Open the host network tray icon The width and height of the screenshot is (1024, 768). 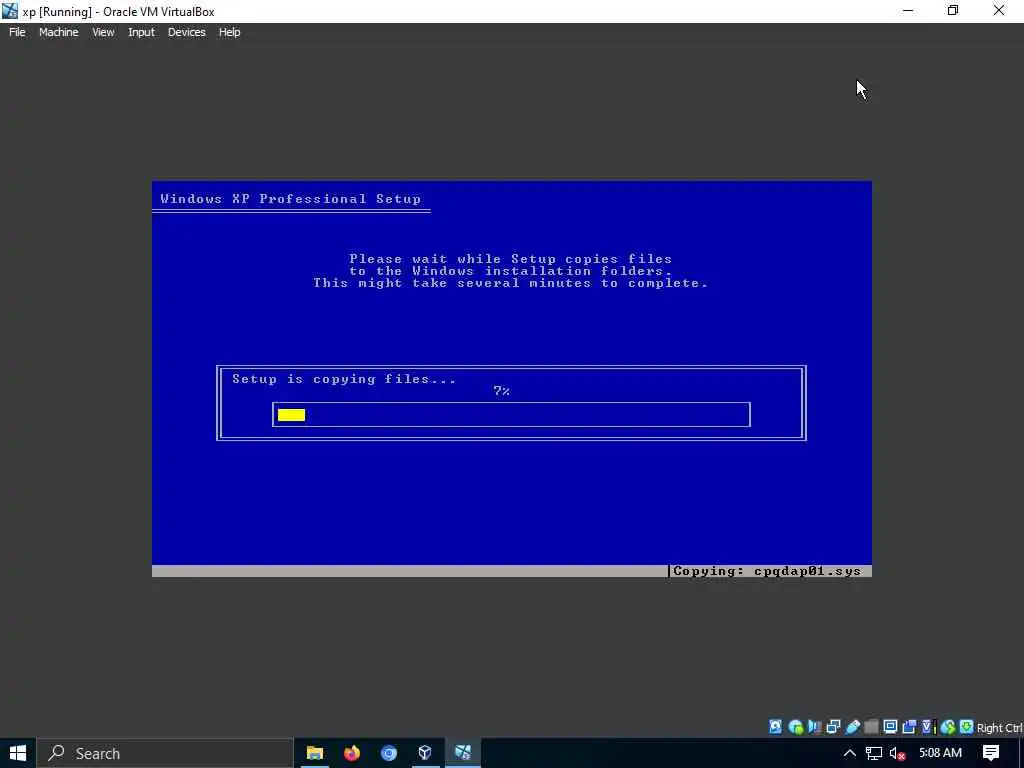coord(874,753)
